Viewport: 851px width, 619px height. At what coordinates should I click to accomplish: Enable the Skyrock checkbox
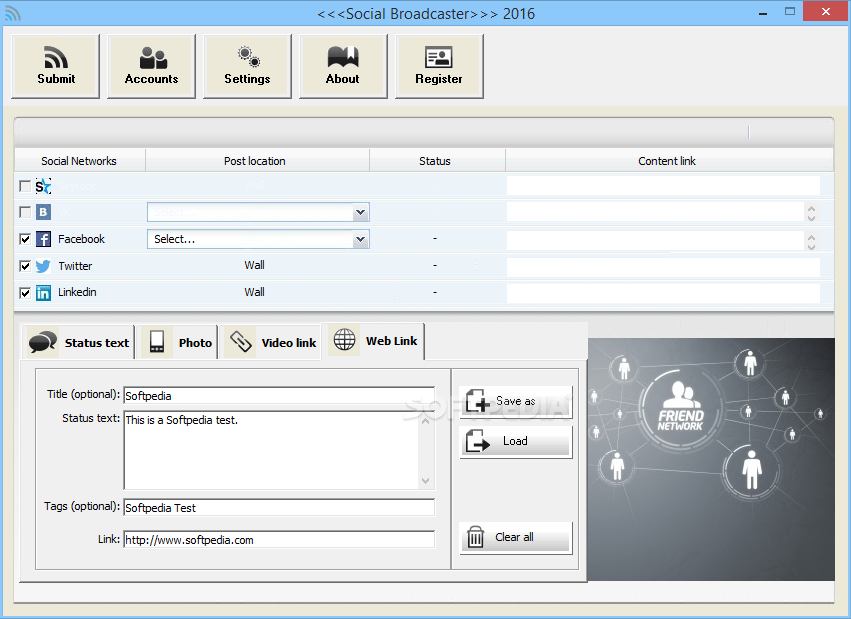click(x=25, y=186)
